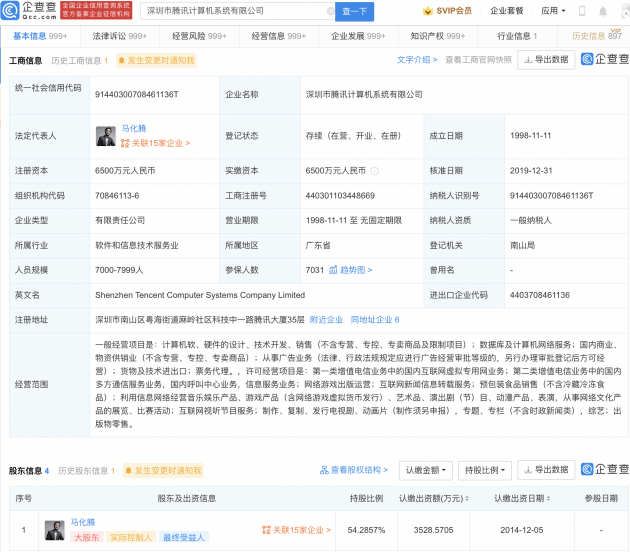Open notifications bell icon
Image resolution: width=630 pixels, height=552 pixels.
[x=603, y=11]
